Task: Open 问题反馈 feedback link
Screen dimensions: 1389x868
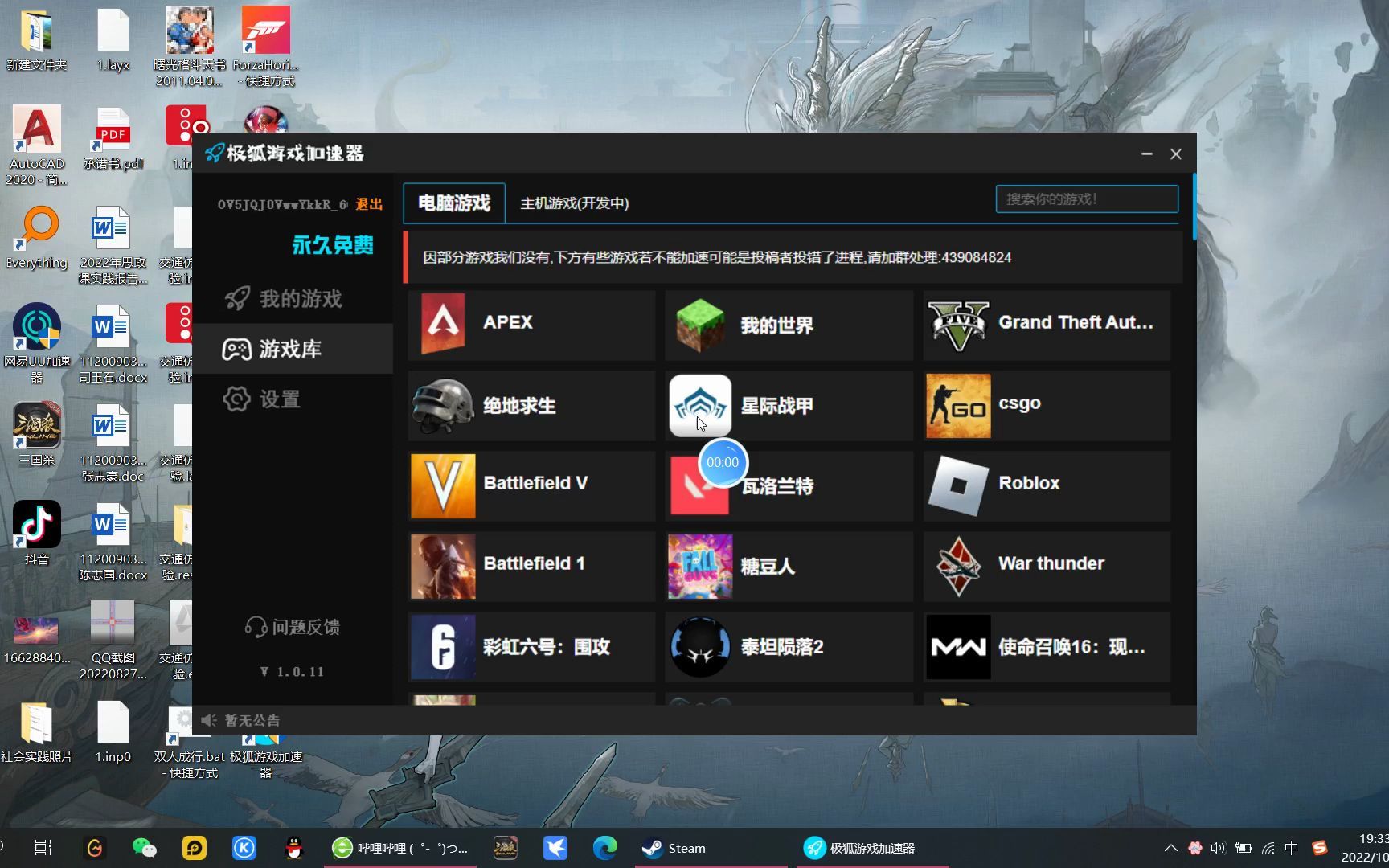Action: coord(293,627)
